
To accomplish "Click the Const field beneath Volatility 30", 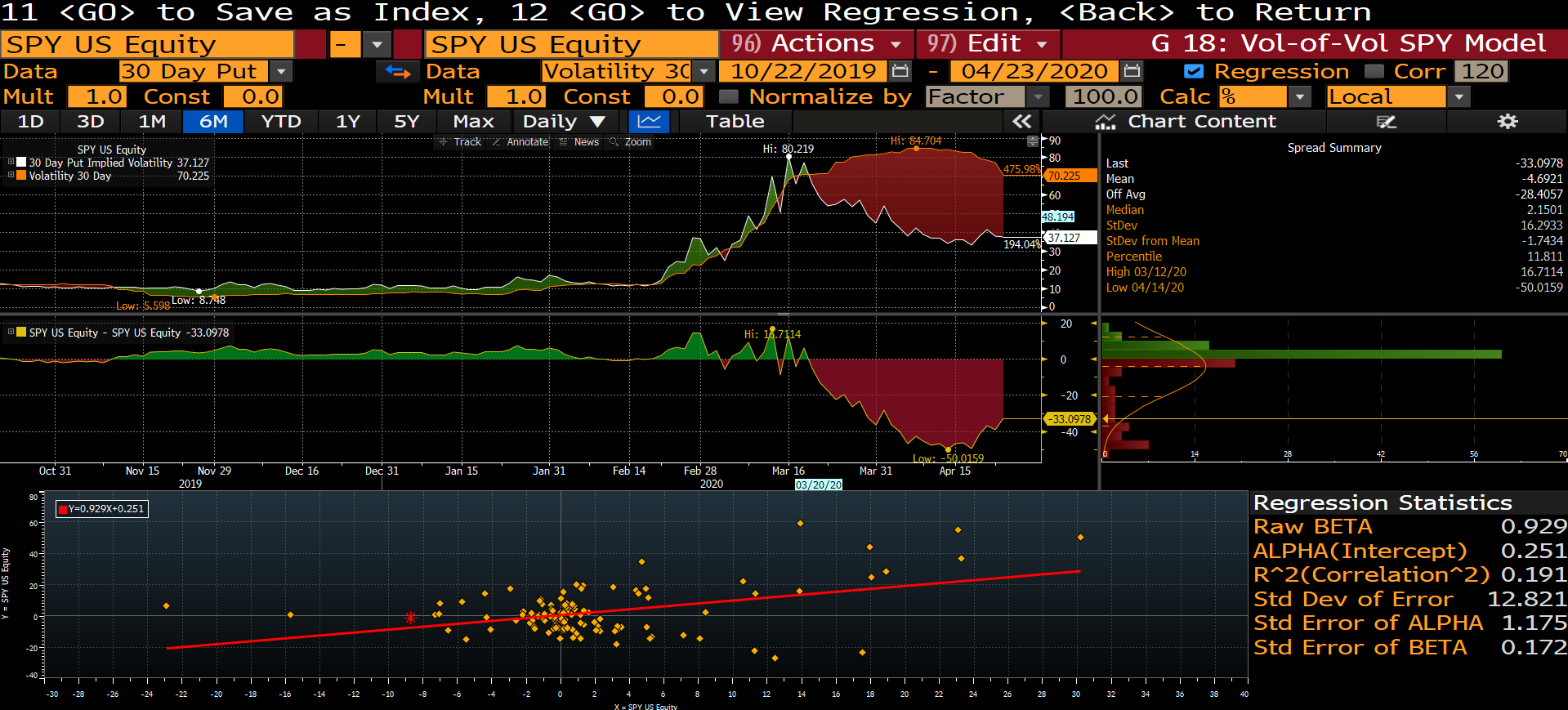I will 672,97.
